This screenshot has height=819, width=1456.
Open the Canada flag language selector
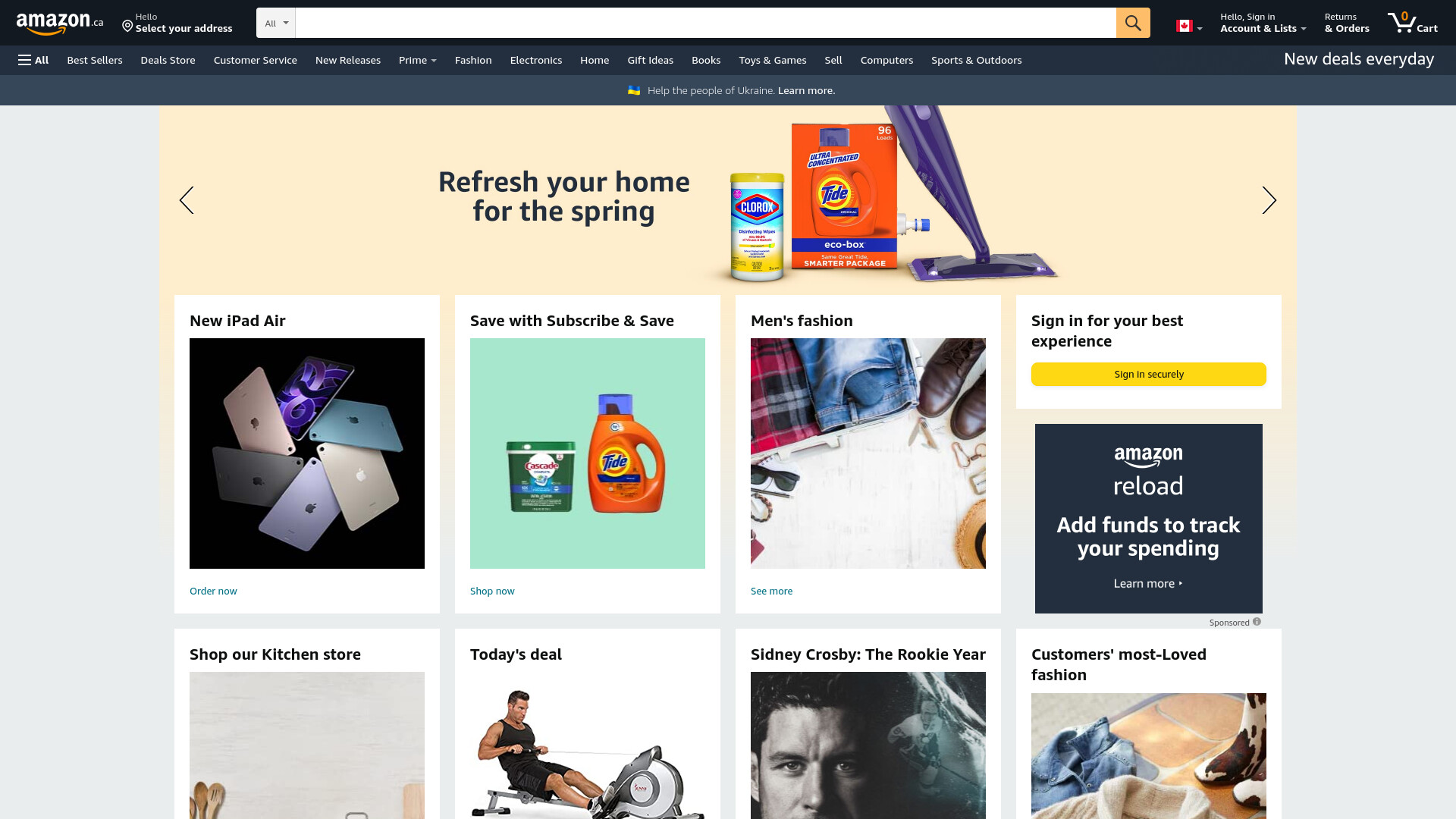(1188, 26)
